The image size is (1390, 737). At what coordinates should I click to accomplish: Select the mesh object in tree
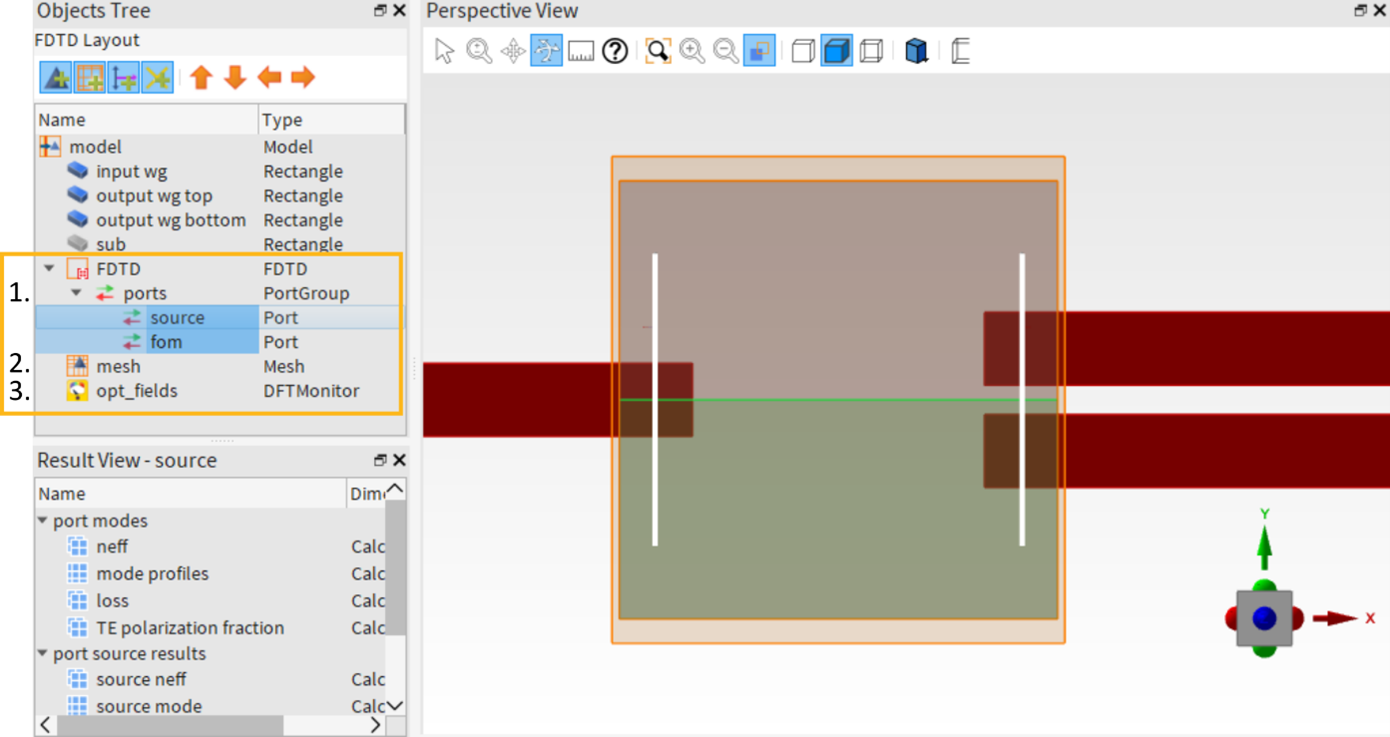pos(118,367)
